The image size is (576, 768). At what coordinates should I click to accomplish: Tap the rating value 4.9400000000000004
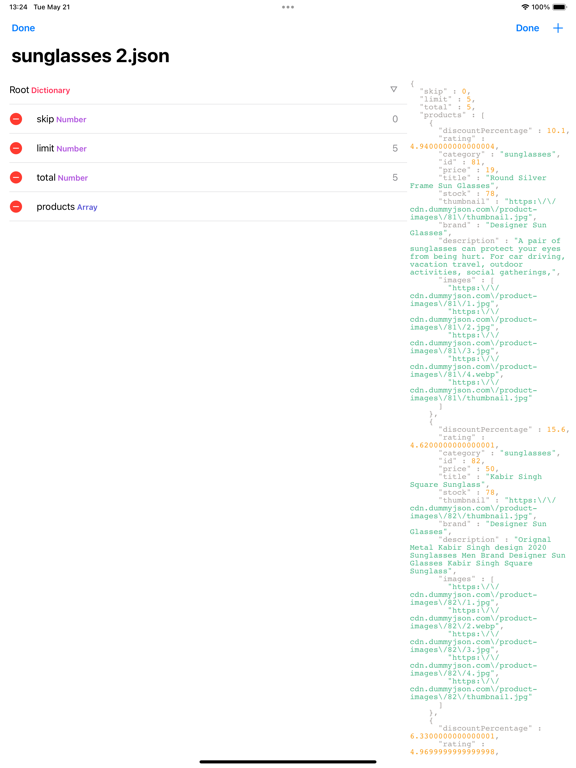pyautogui.click(x=453, y=146)
